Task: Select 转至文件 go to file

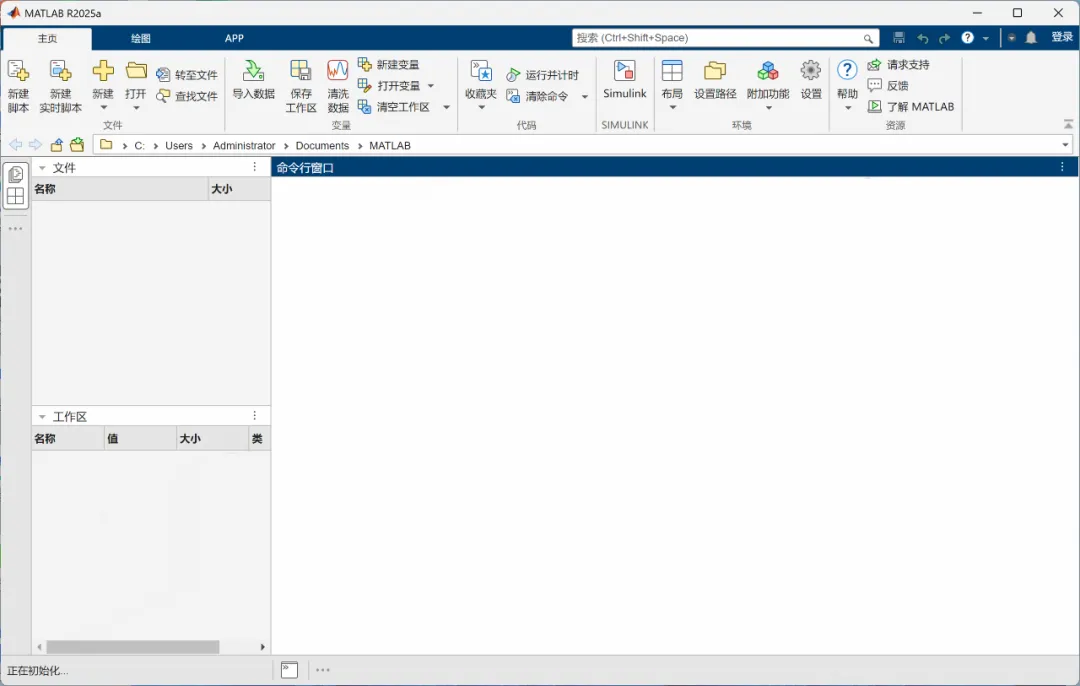Action: pyautogui.click(x=187, y=74)
